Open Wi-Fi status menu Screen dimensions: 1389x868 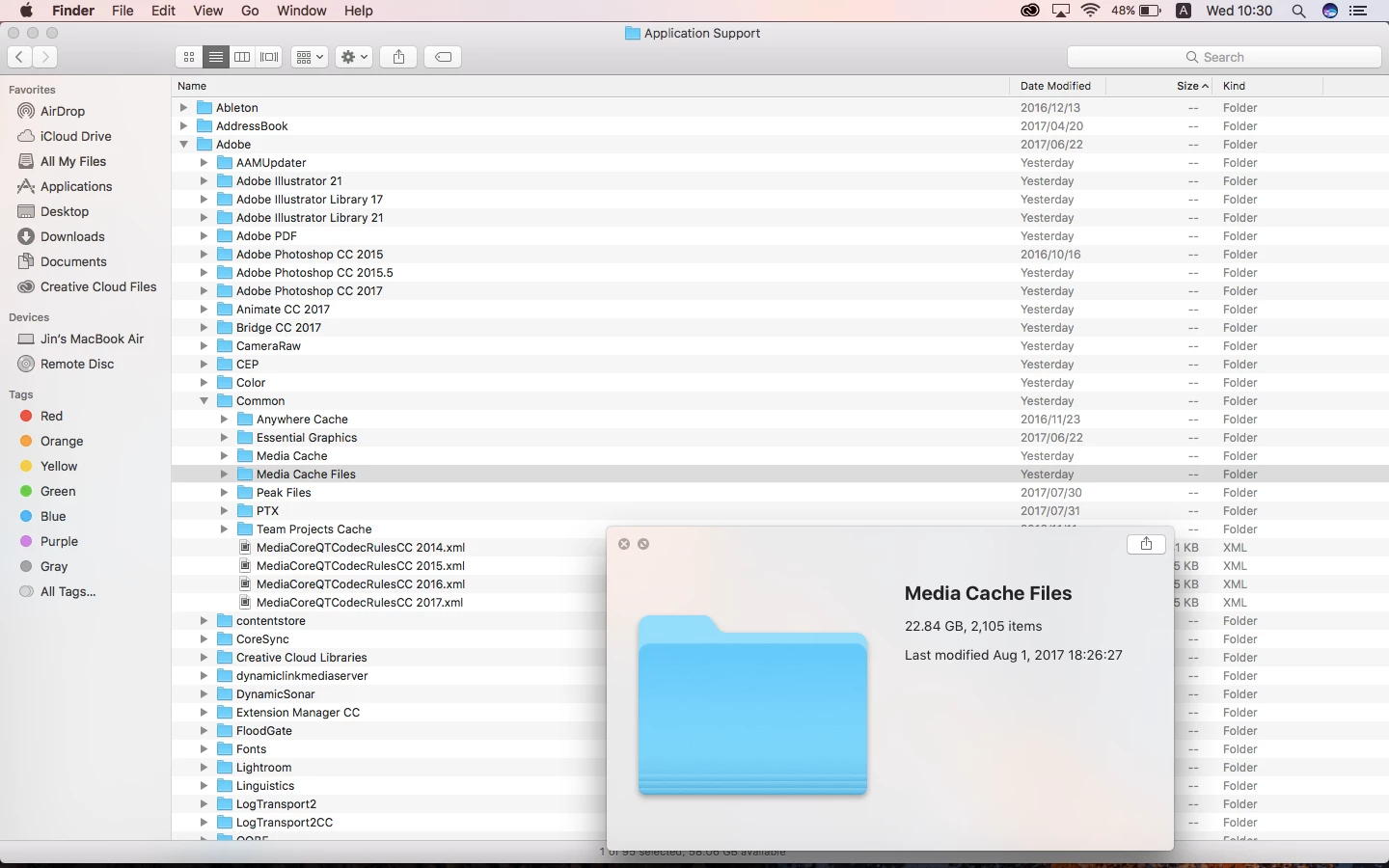pos(1091,11)
